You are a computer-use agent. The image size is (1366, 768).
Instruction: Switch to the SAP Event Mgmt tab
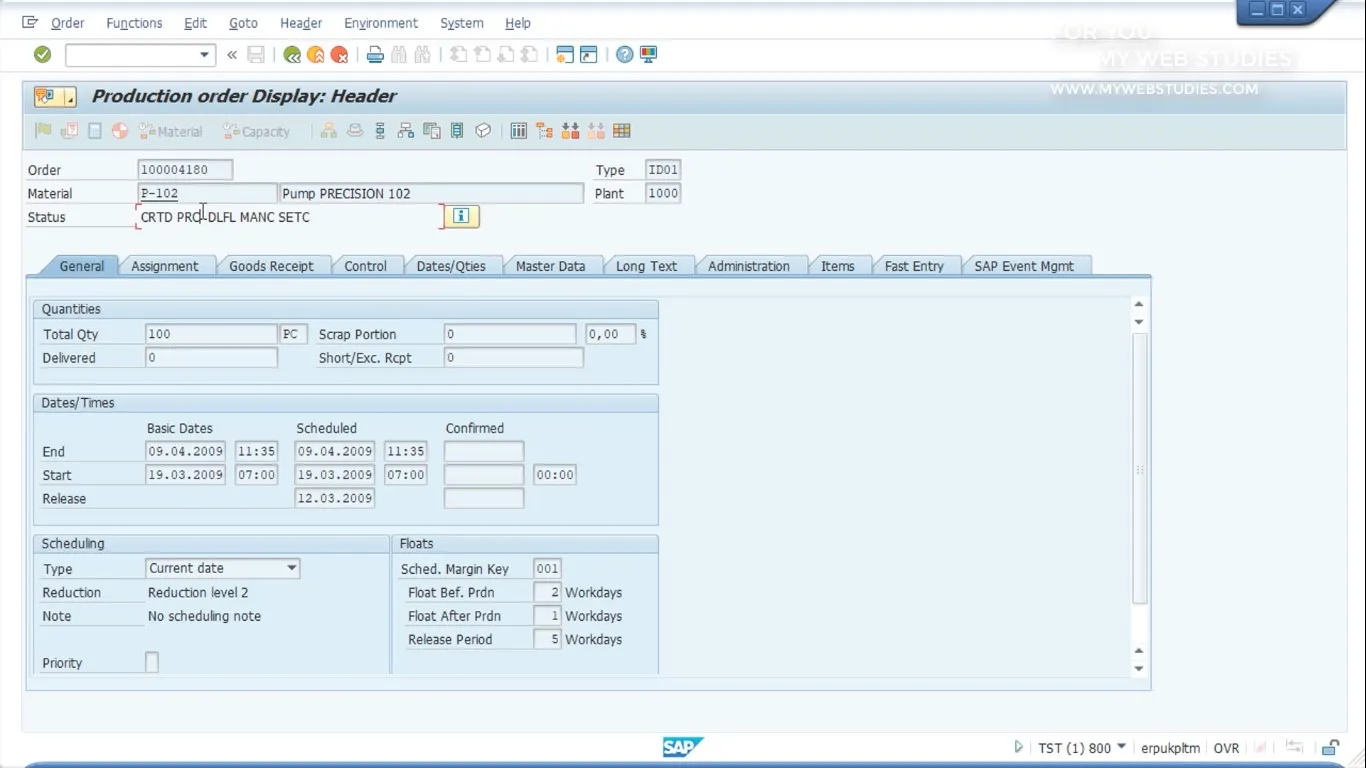(1024, 266)
